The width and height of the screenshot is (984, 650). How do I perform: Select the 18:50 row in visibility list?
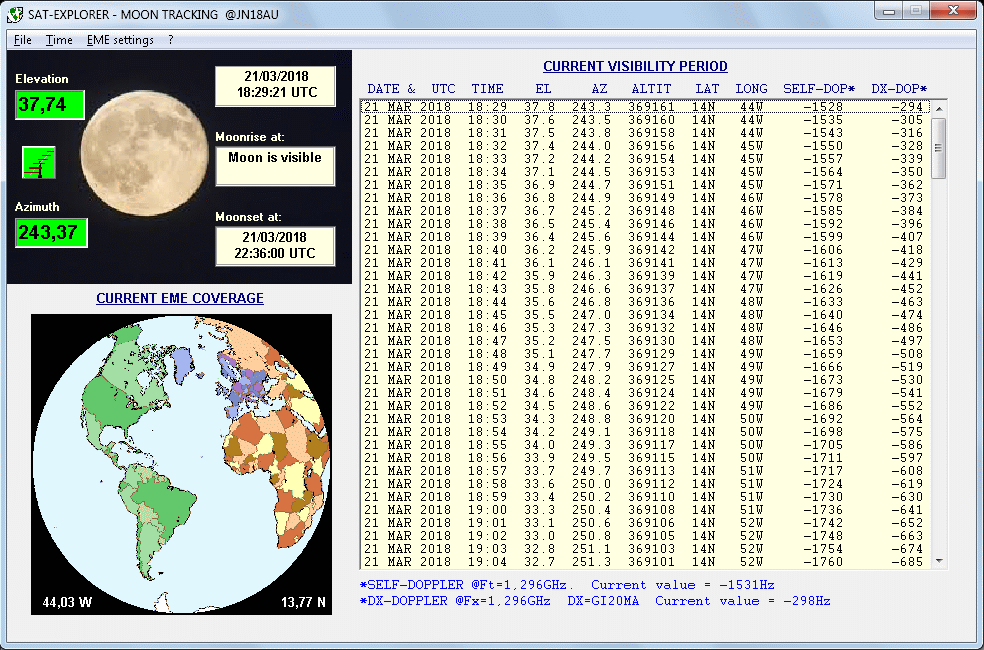645,380
